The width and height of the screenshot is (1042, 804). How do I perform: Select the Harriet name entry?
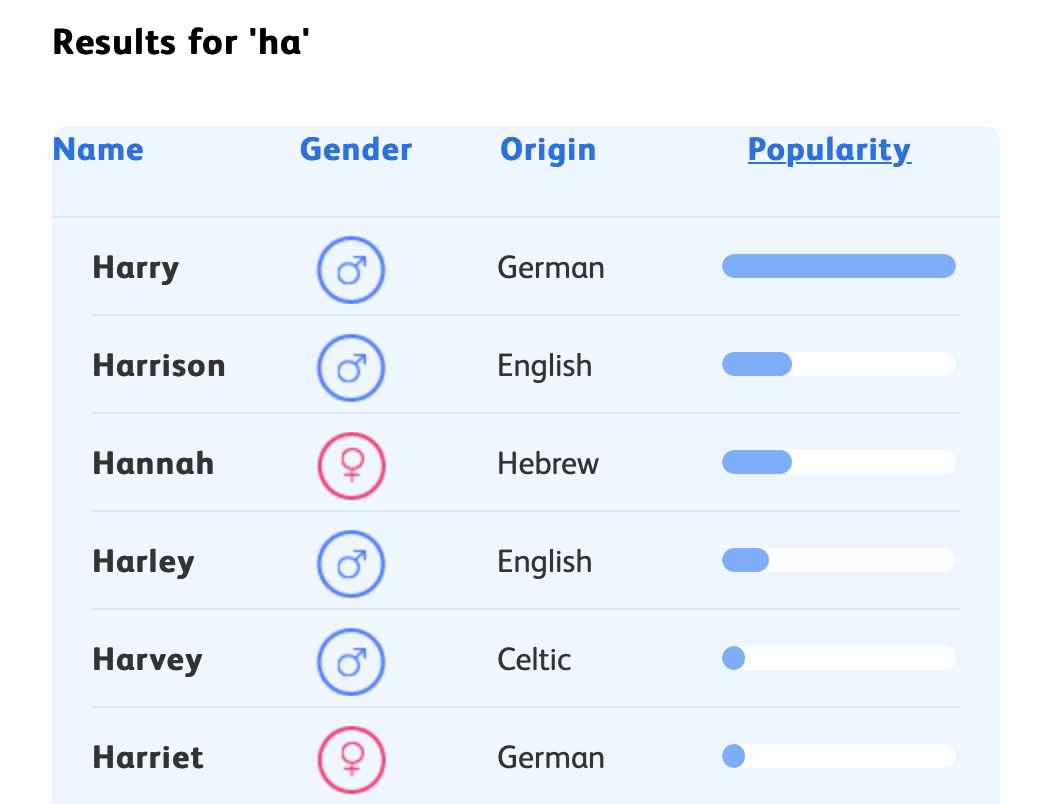(x=148, y=758)
